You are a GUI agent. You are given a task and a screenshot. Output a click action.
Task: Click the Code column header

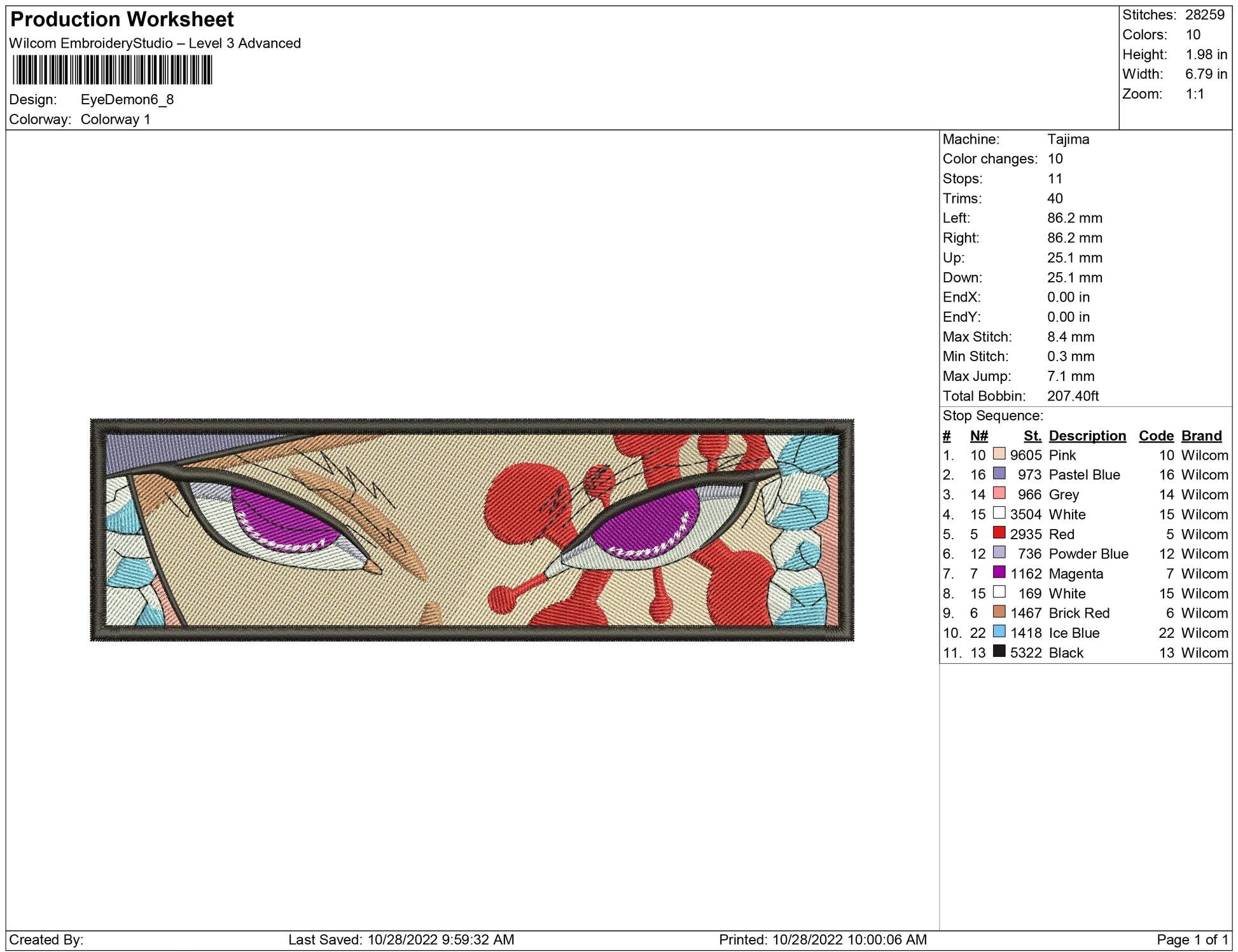[1155, 436]
